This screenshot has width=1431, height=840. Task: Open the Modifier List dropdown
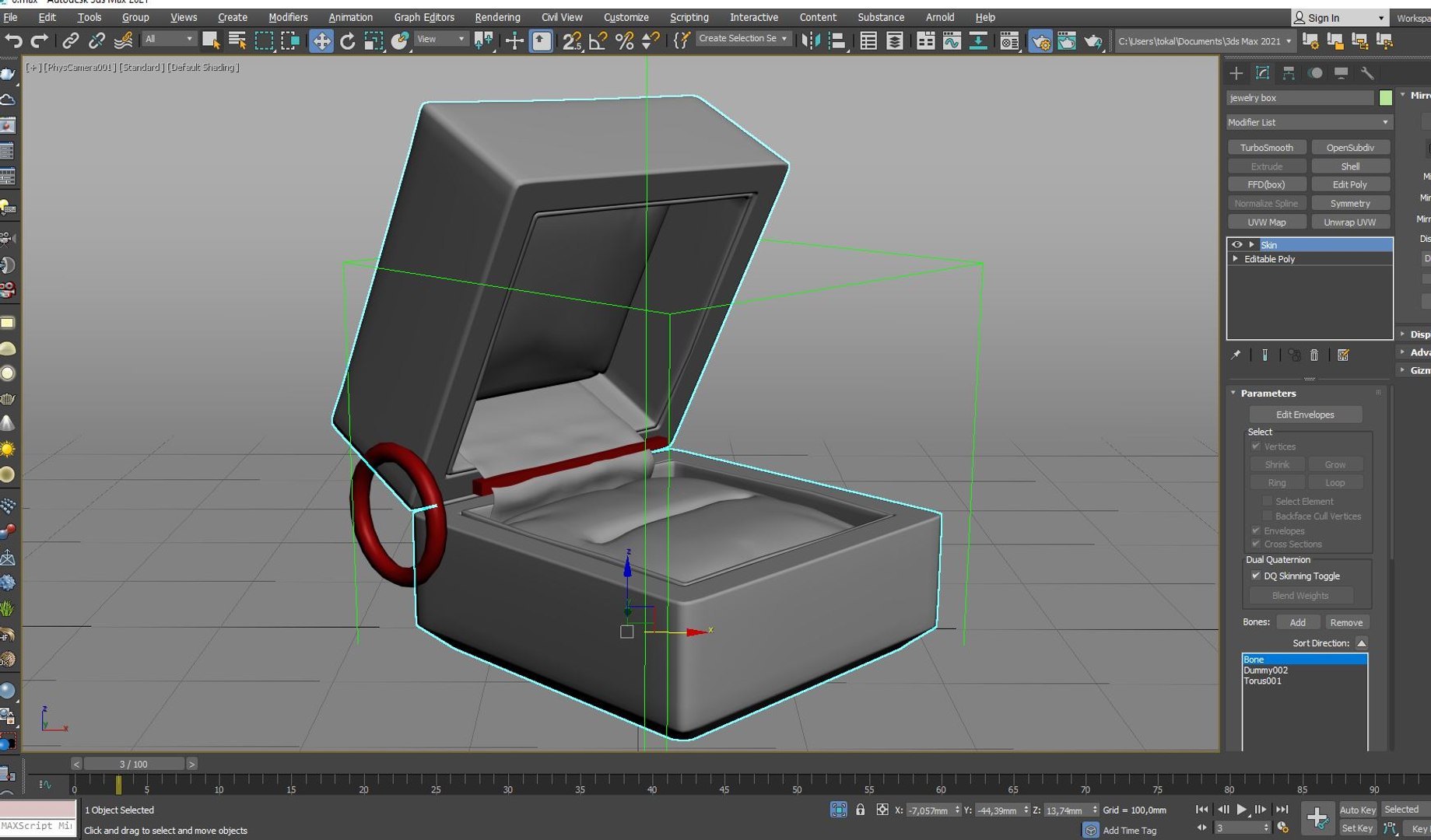1309,122
